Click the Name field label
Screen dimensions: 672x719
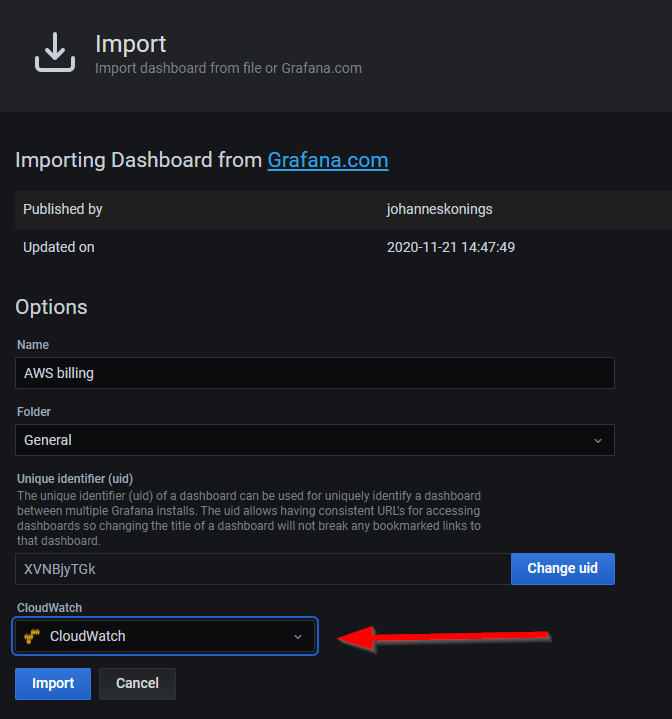click(33, 345)
